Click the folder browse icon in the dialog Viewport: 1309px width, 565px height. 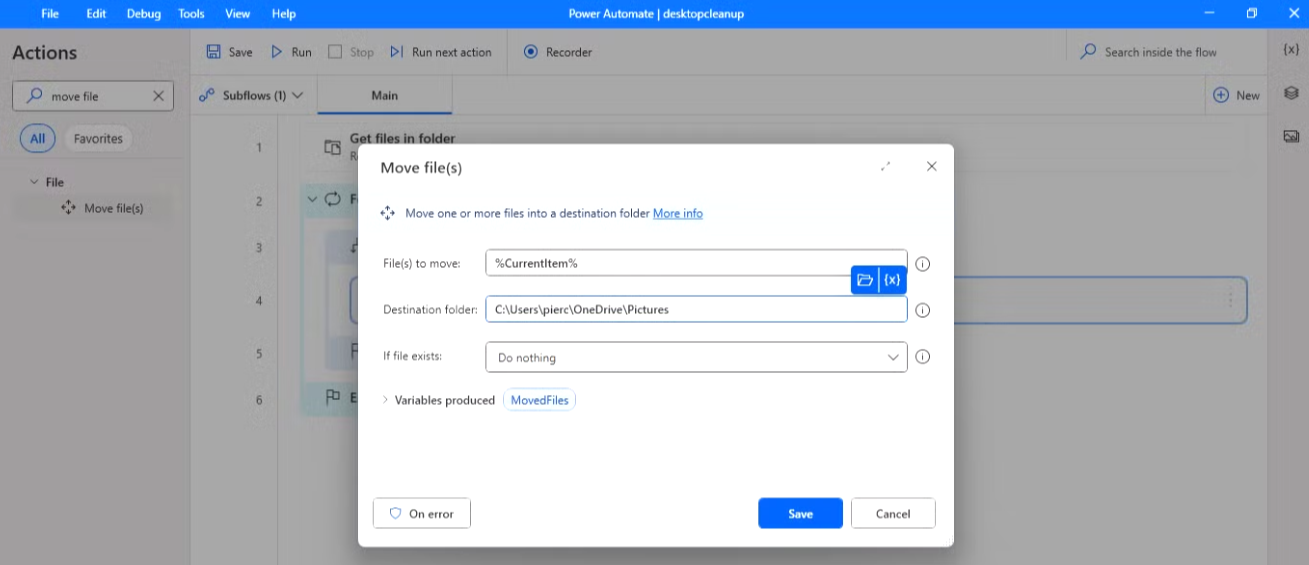(x=865, y=280)
